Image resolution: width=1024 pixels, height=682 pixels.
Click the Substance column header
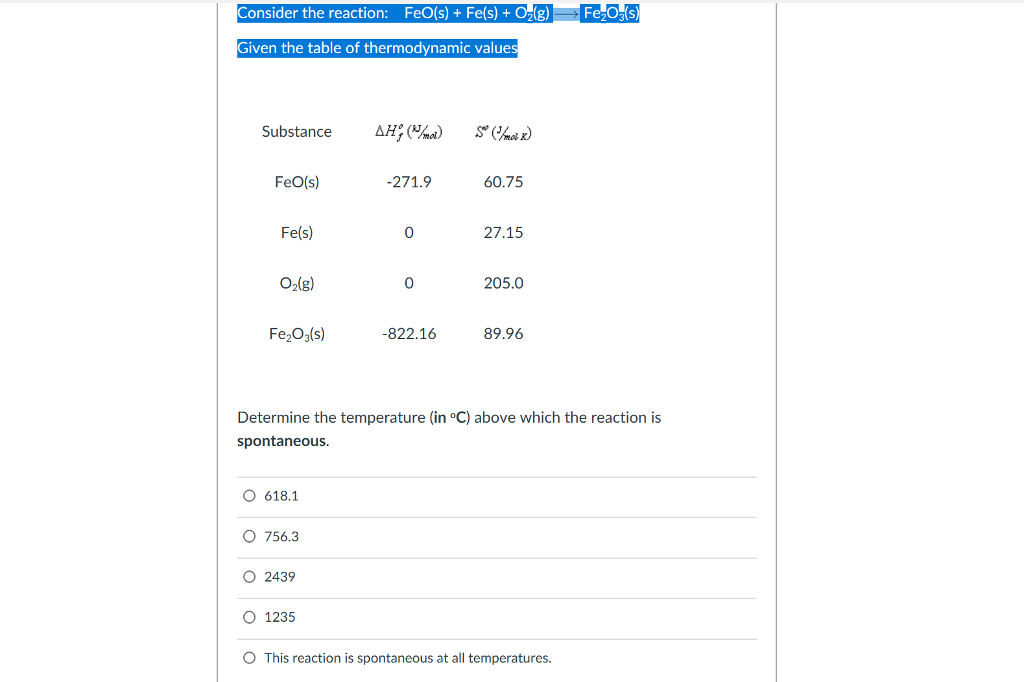(x=296, y=131)
